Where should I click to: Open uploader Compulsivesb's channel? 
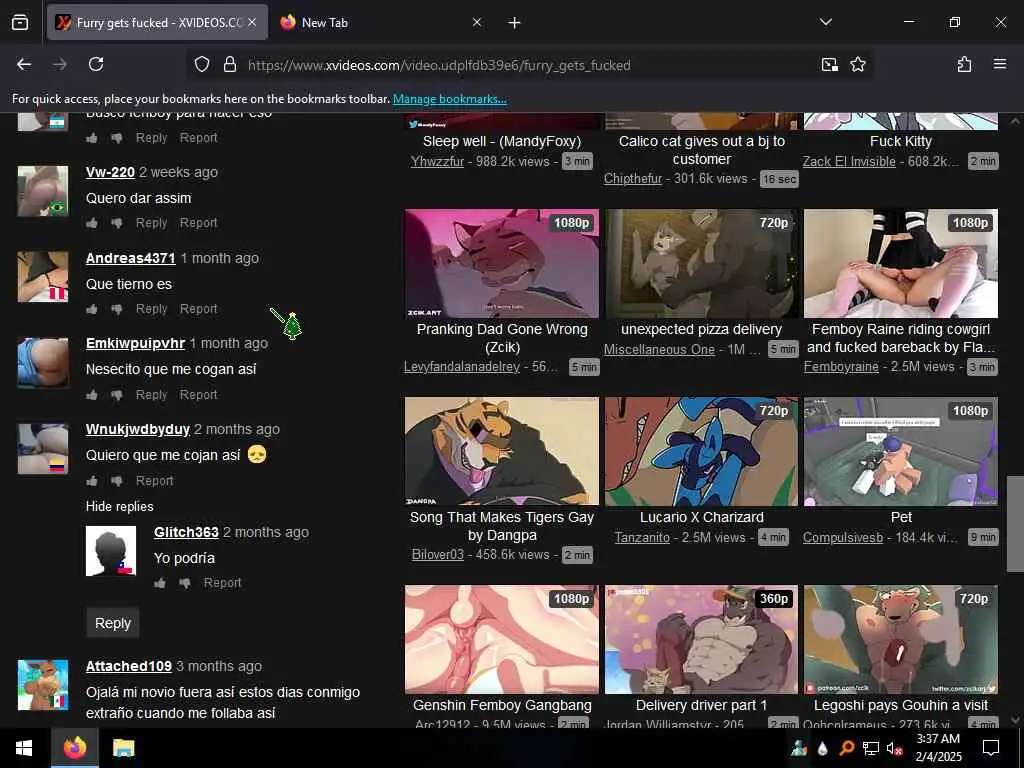pos(842,537)
